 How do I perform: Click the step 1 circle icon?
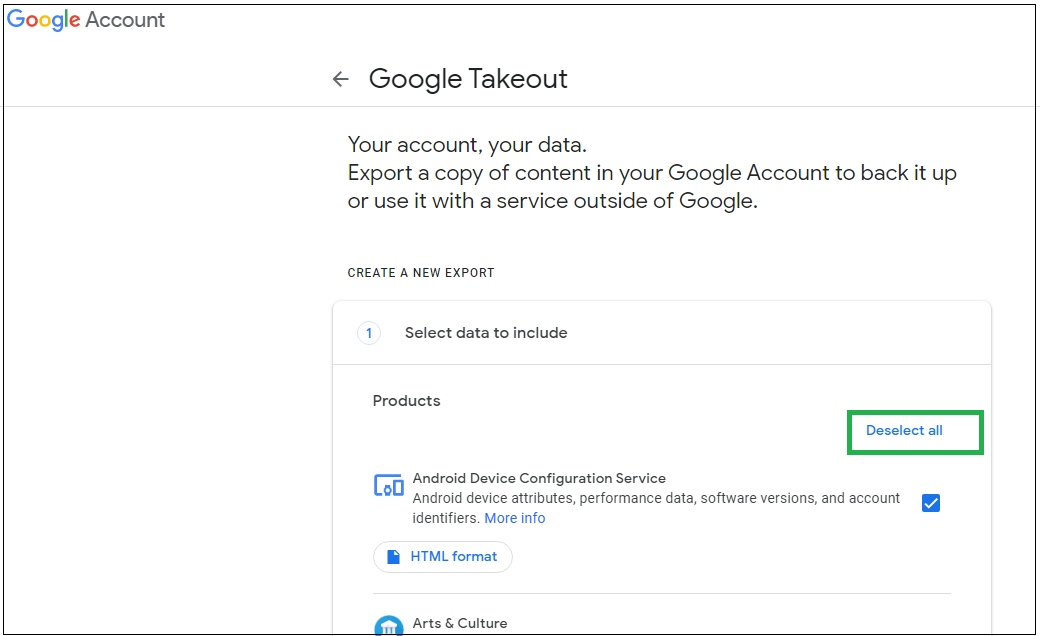tap(369, 333)
